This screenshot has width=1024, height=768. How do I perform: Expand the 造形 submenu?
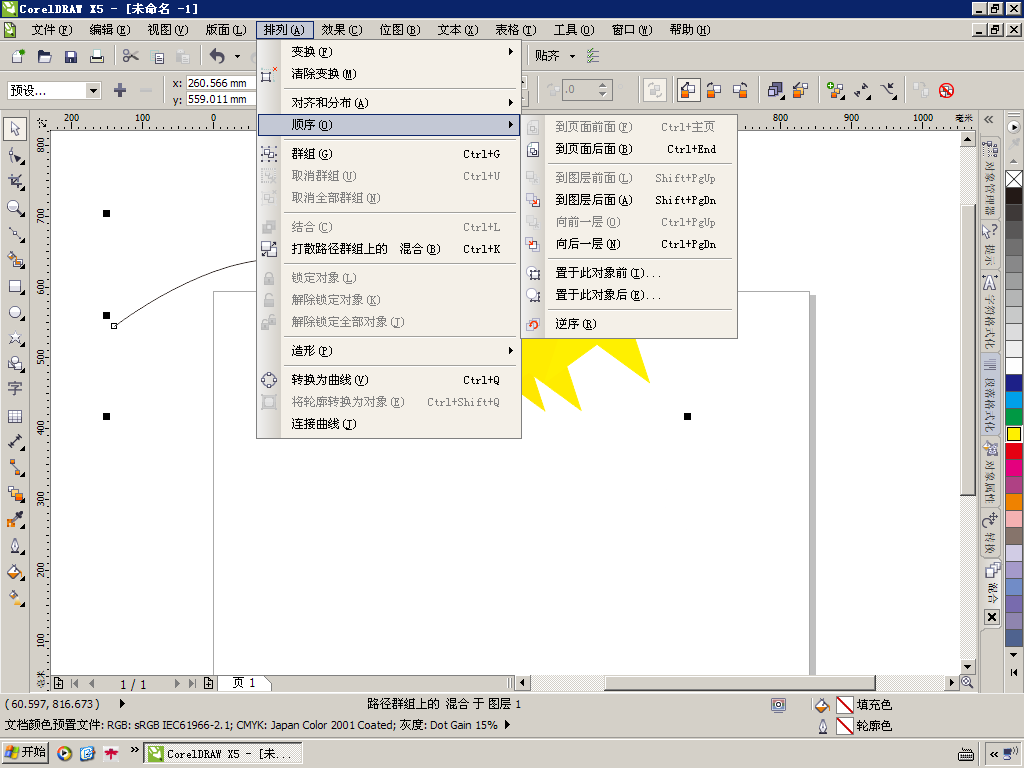389,351
